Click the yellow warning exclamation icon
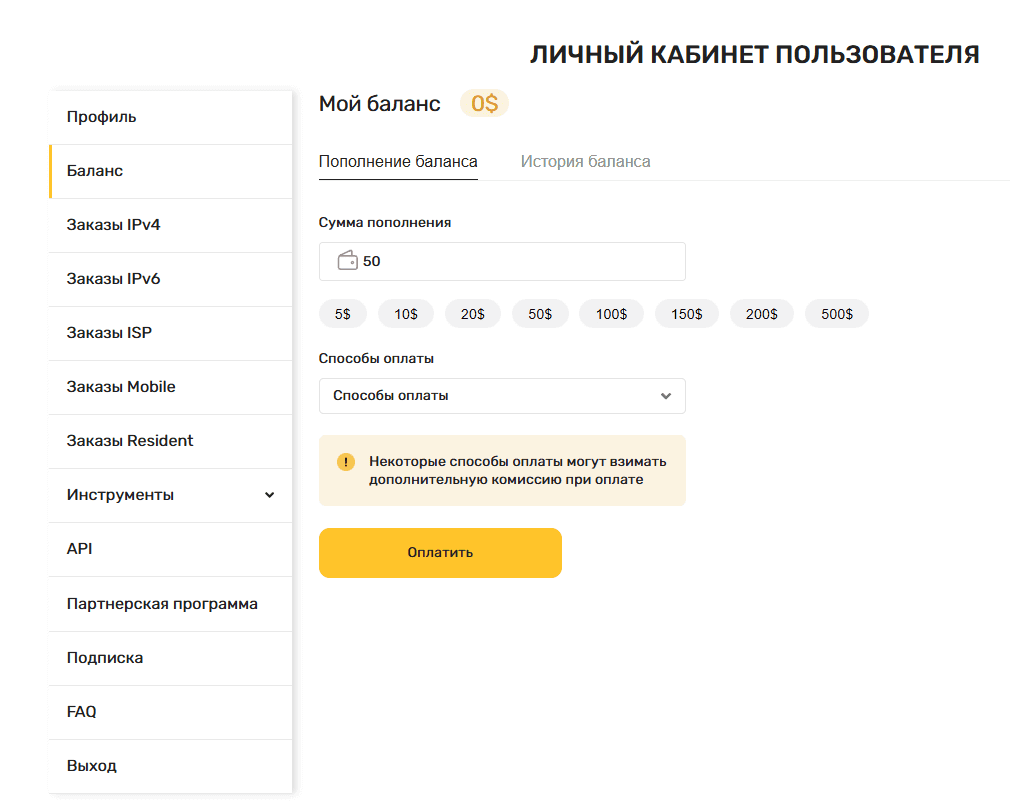Image resolution: width=1010 pixels, height=808 pixels. click(x=346, y=462)
